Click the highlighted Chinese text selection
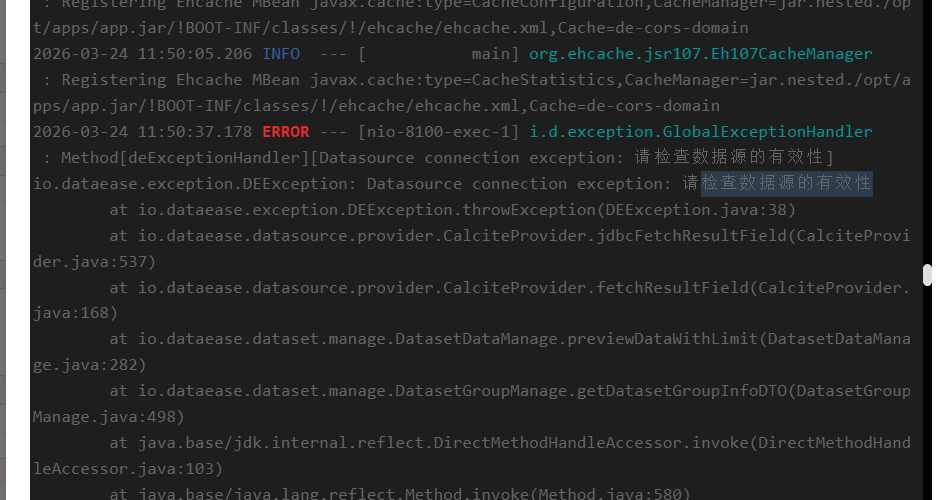The width and height of the screenshot is (950, 500). pyautogui.click(x=787, y=184)
